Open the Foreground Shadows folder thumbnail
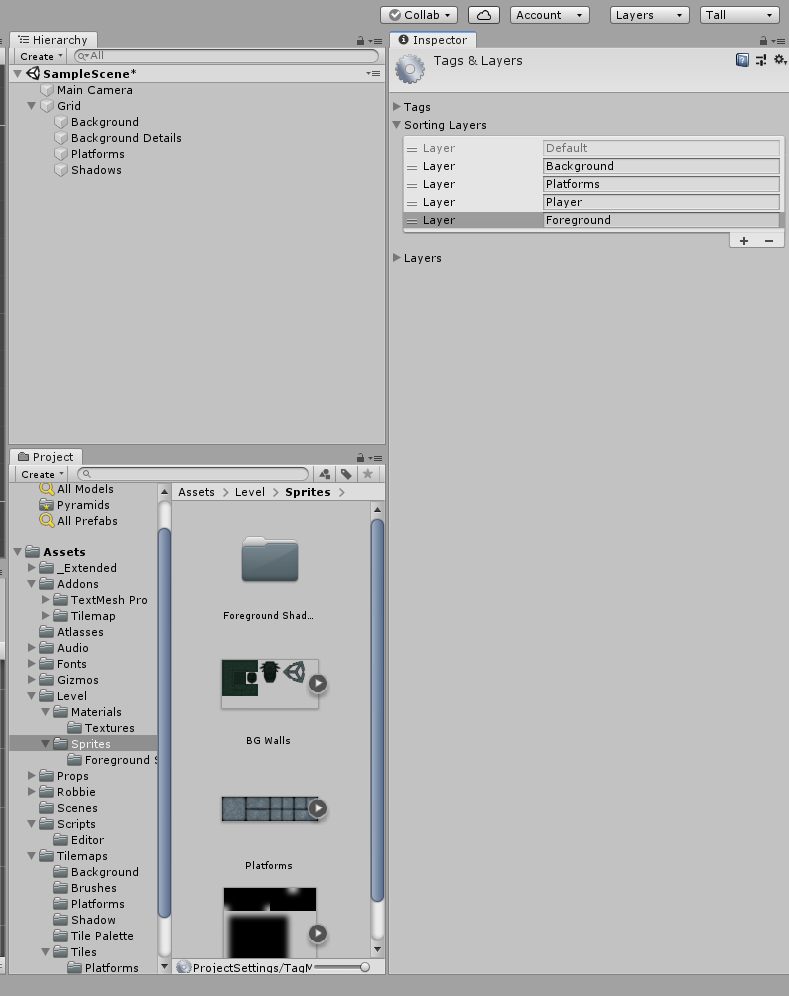Viewport: 789px width, 996px height. click(269, 559)
